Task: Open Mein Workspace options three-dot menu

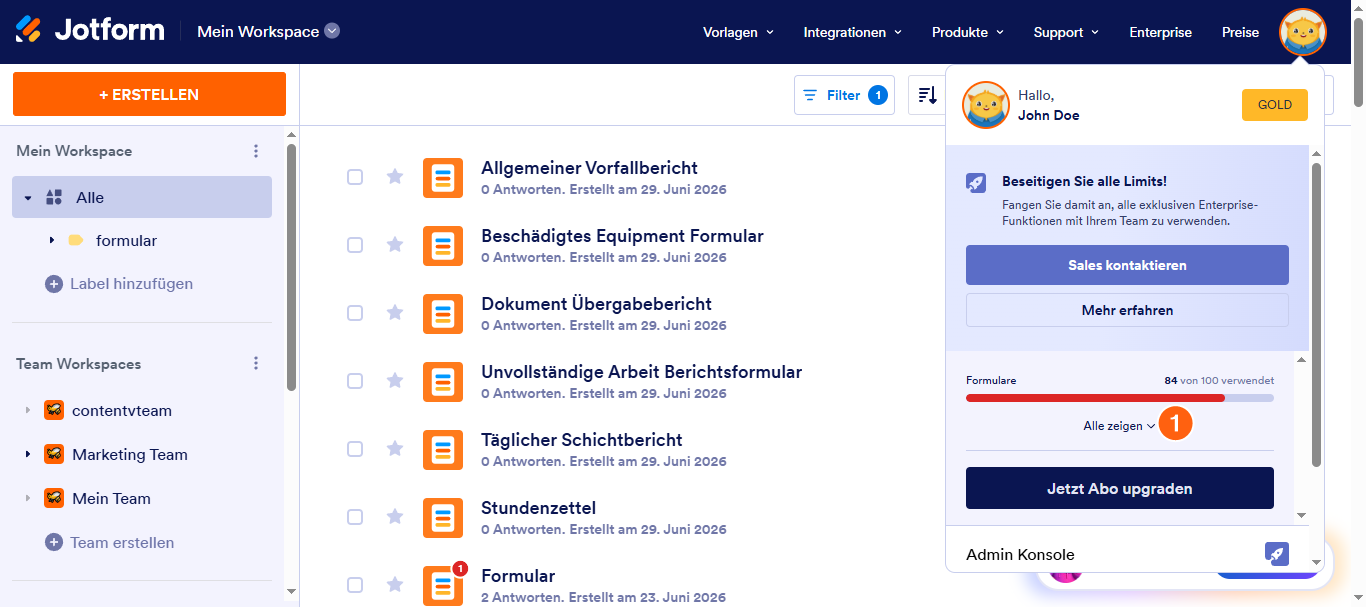Action: pyautogui.click(x=256, y=151)
